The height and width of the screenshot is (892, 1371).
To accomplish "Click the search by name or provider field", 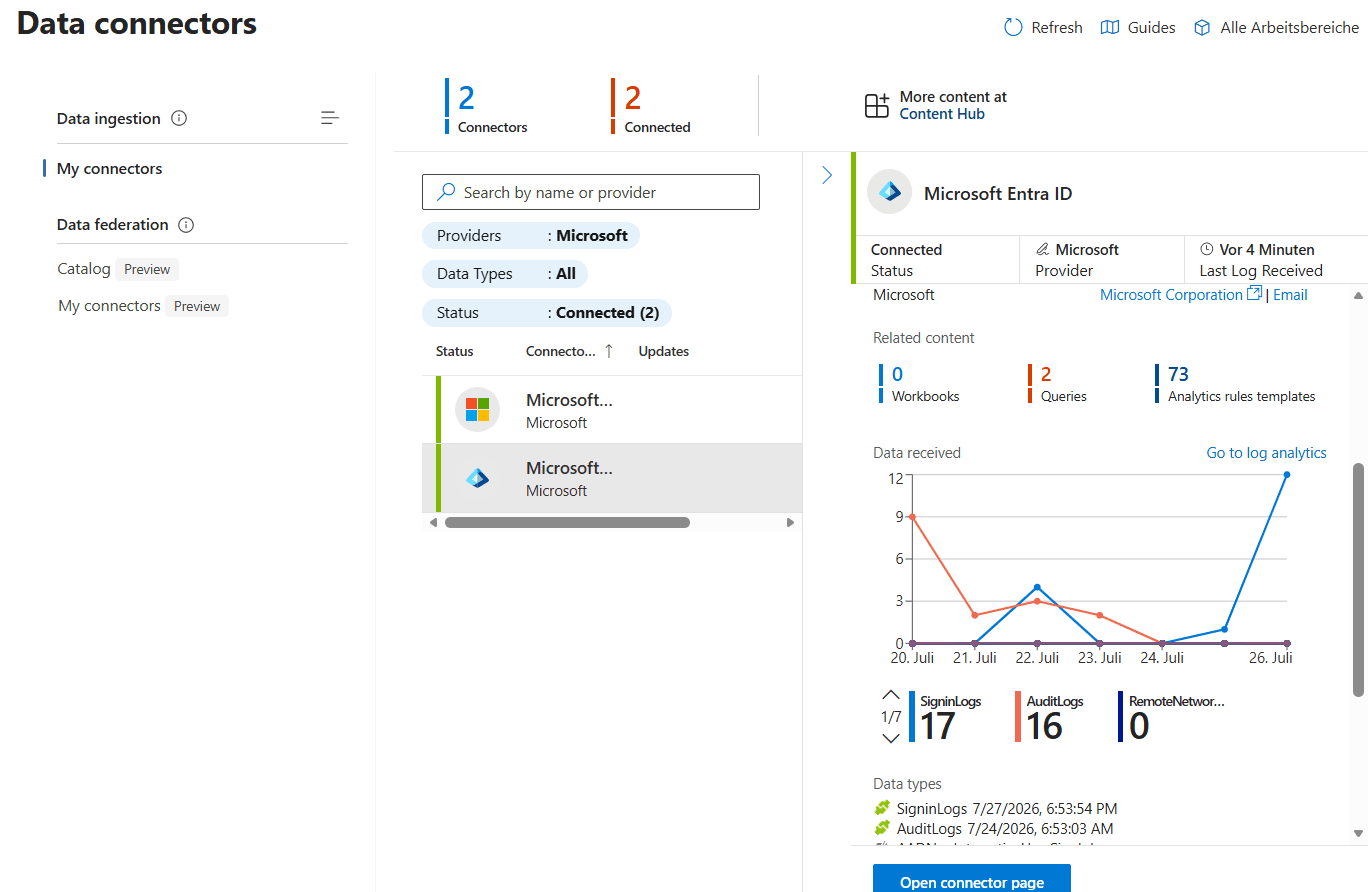I will [591, 192].
